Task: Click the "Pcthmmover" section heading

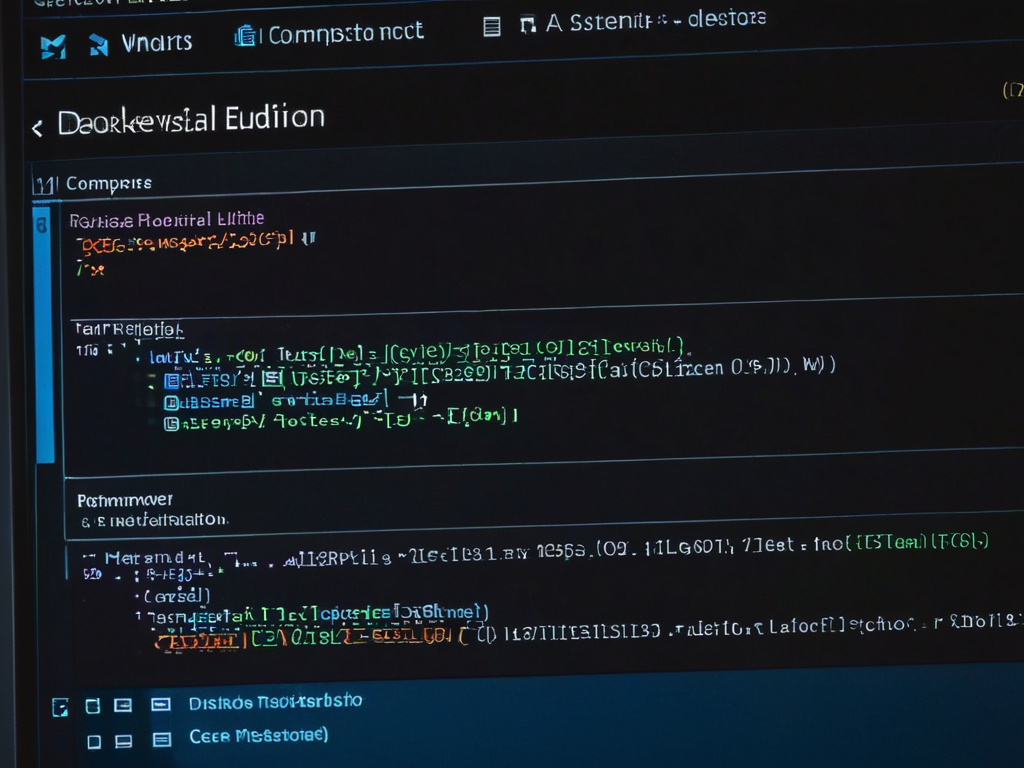Action: [125, 500]
